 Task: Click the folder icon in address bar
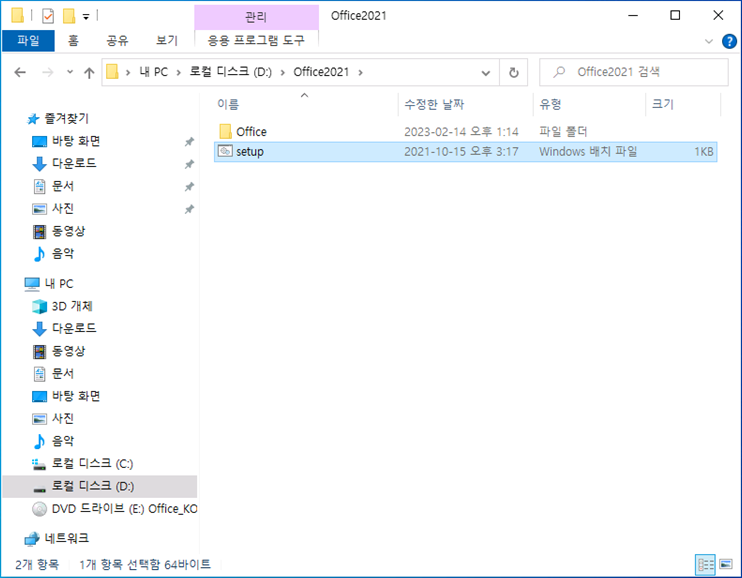(x=112, y=72)
